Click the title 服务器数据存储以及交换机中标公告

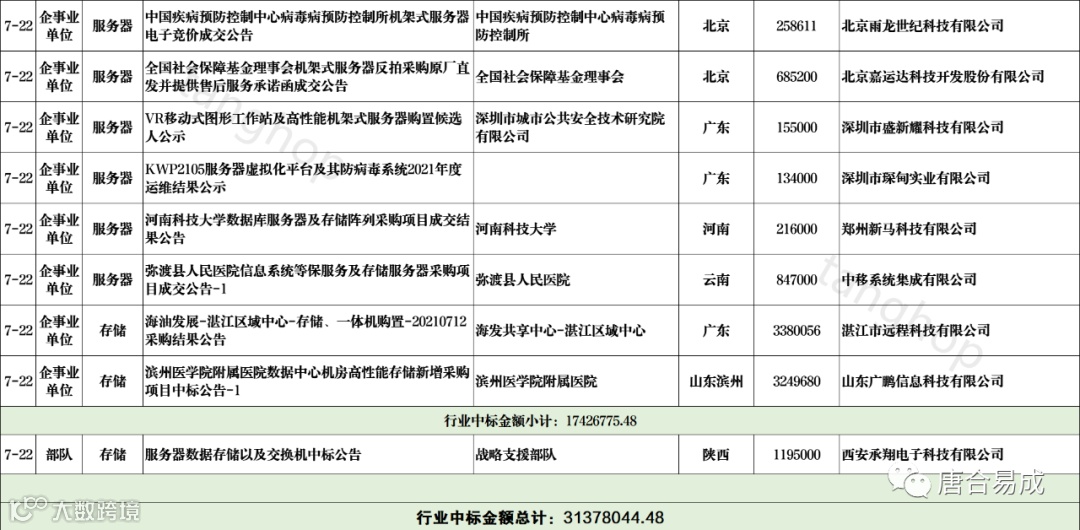pos(253,455)
